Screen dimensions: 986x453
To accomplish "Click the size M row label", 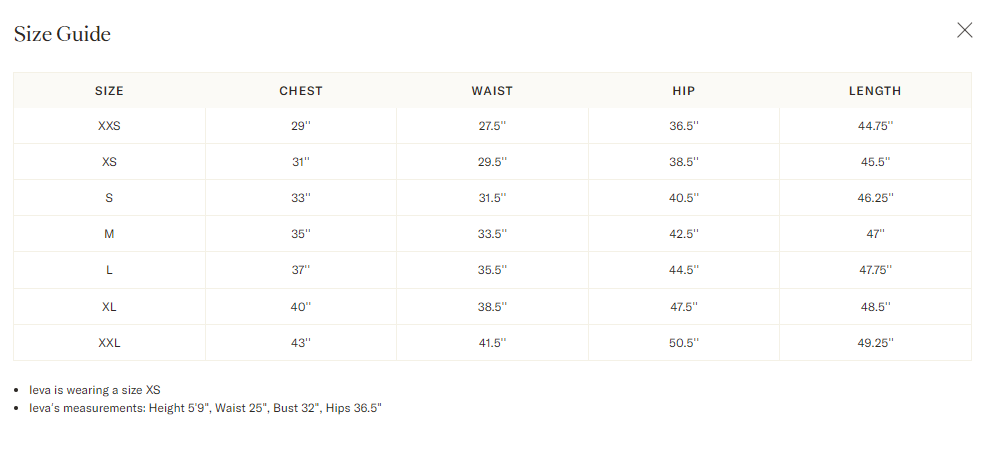I will 109,234.
